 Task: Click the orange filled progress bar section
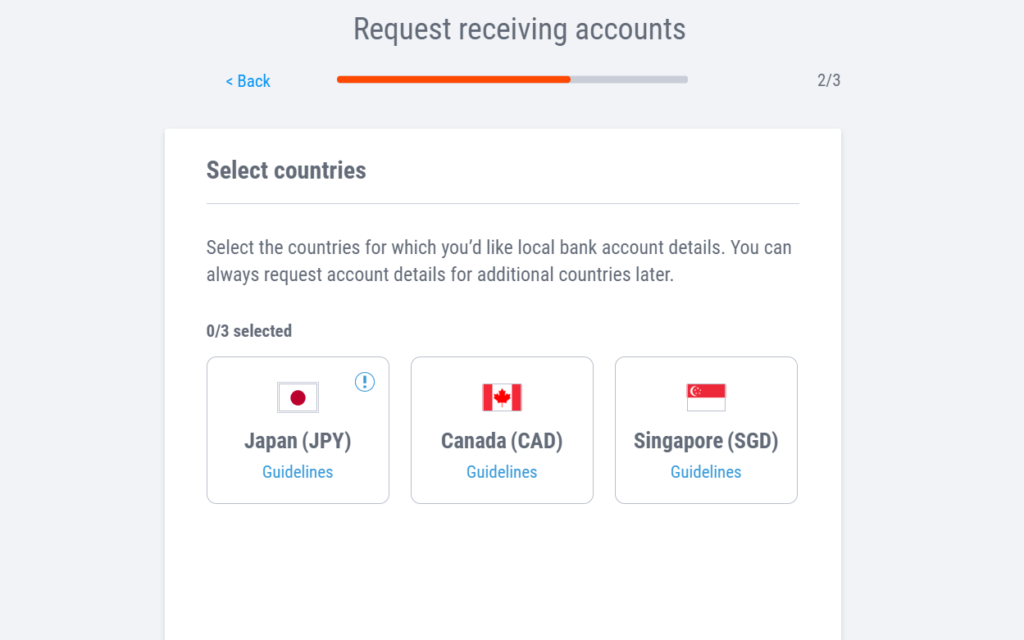pos(453,79)
